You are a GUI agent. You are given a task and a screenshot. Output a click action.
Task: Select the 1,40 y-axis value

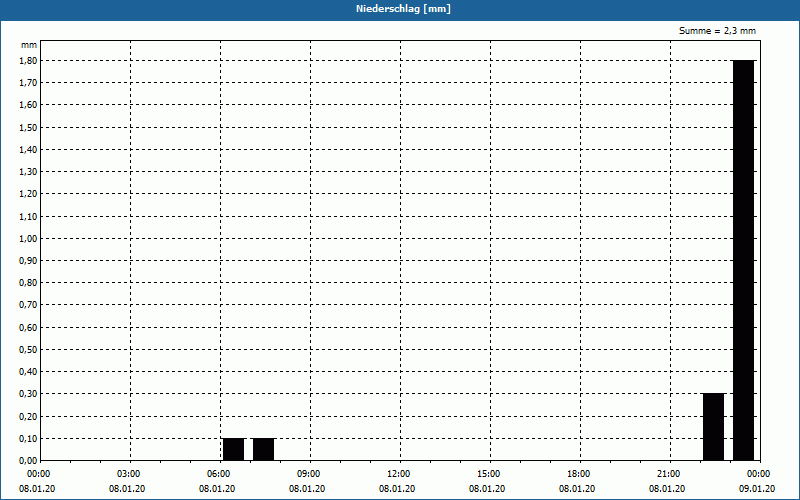click(28, 149)
